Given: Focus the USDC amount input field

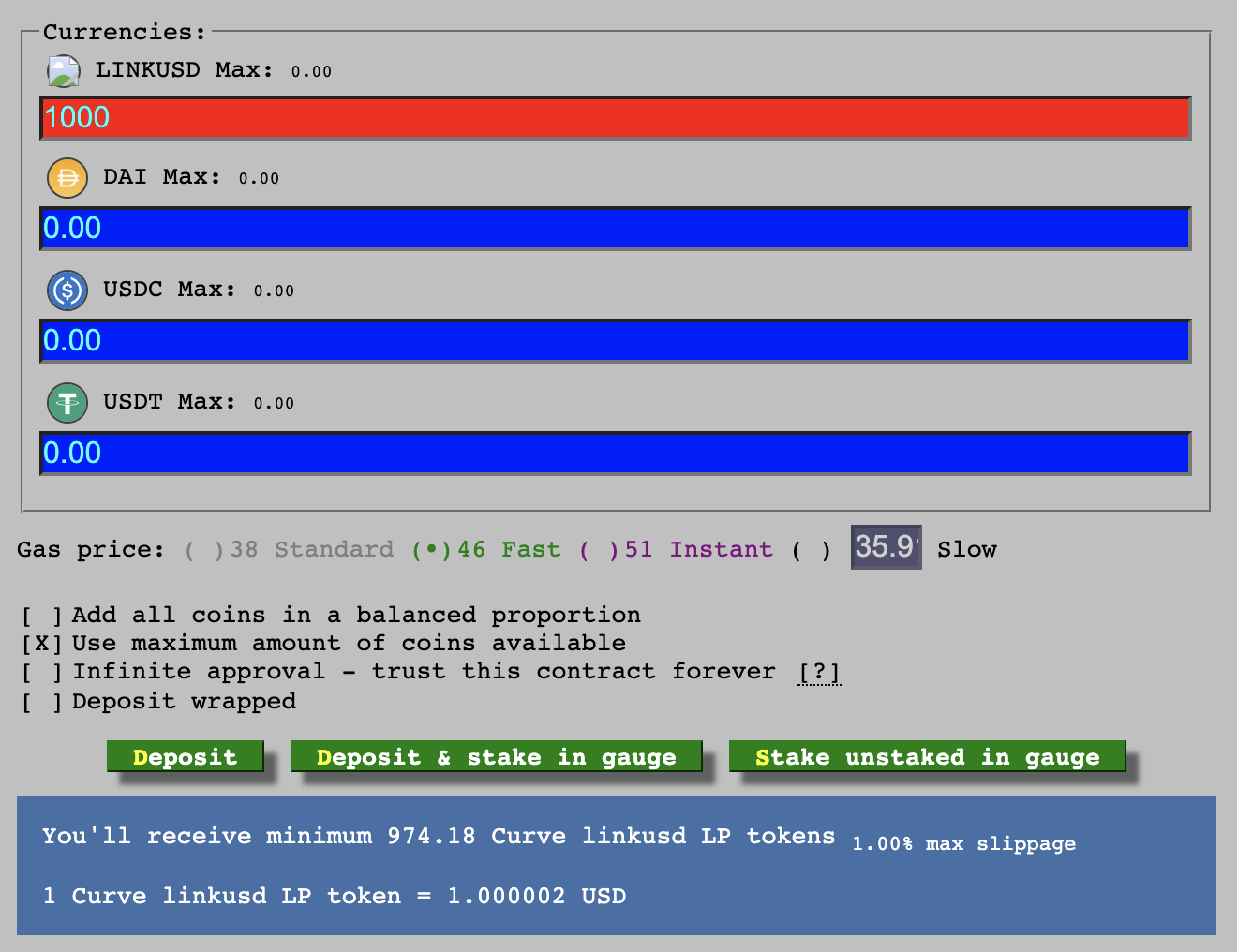Looking at the screenshot, I should click(x=616, y=341).
